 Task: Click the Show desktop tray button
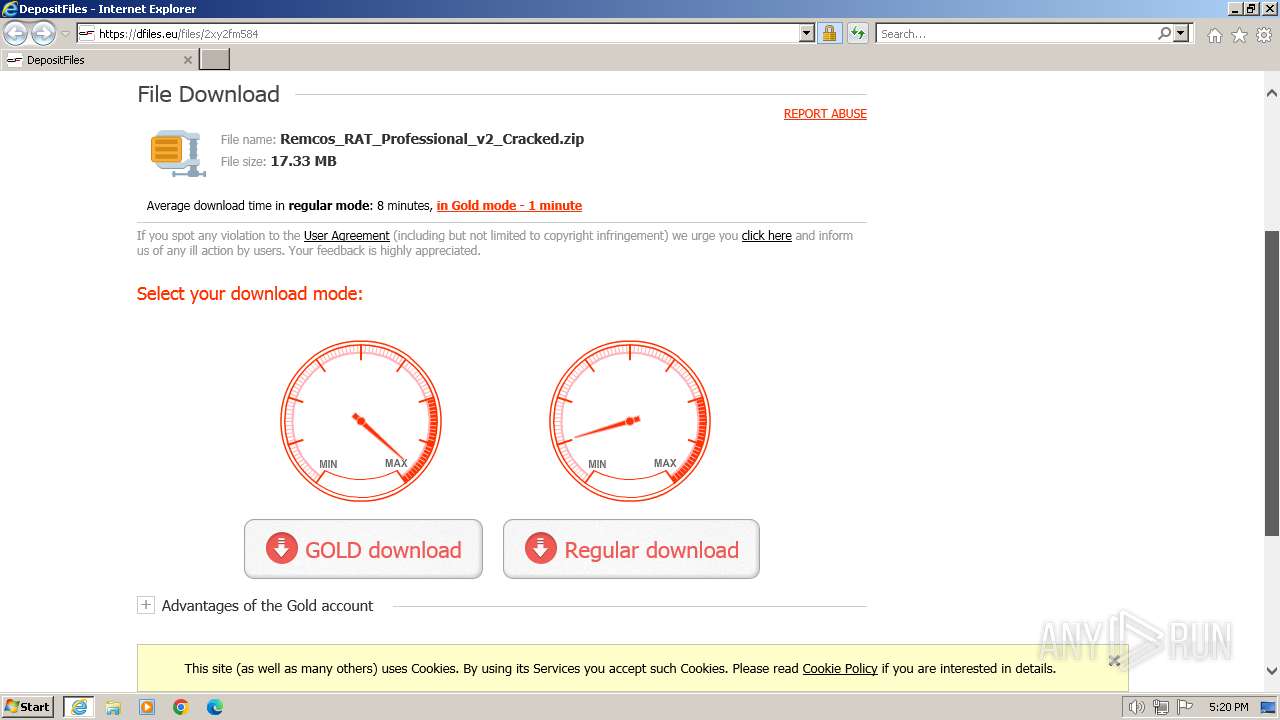click(1269, 707)
